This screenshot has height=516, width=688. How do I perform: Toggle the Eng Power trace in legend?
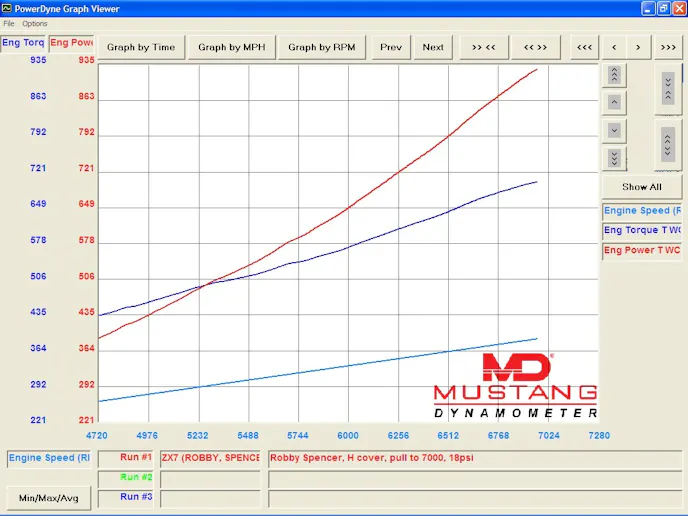[642, 250]
